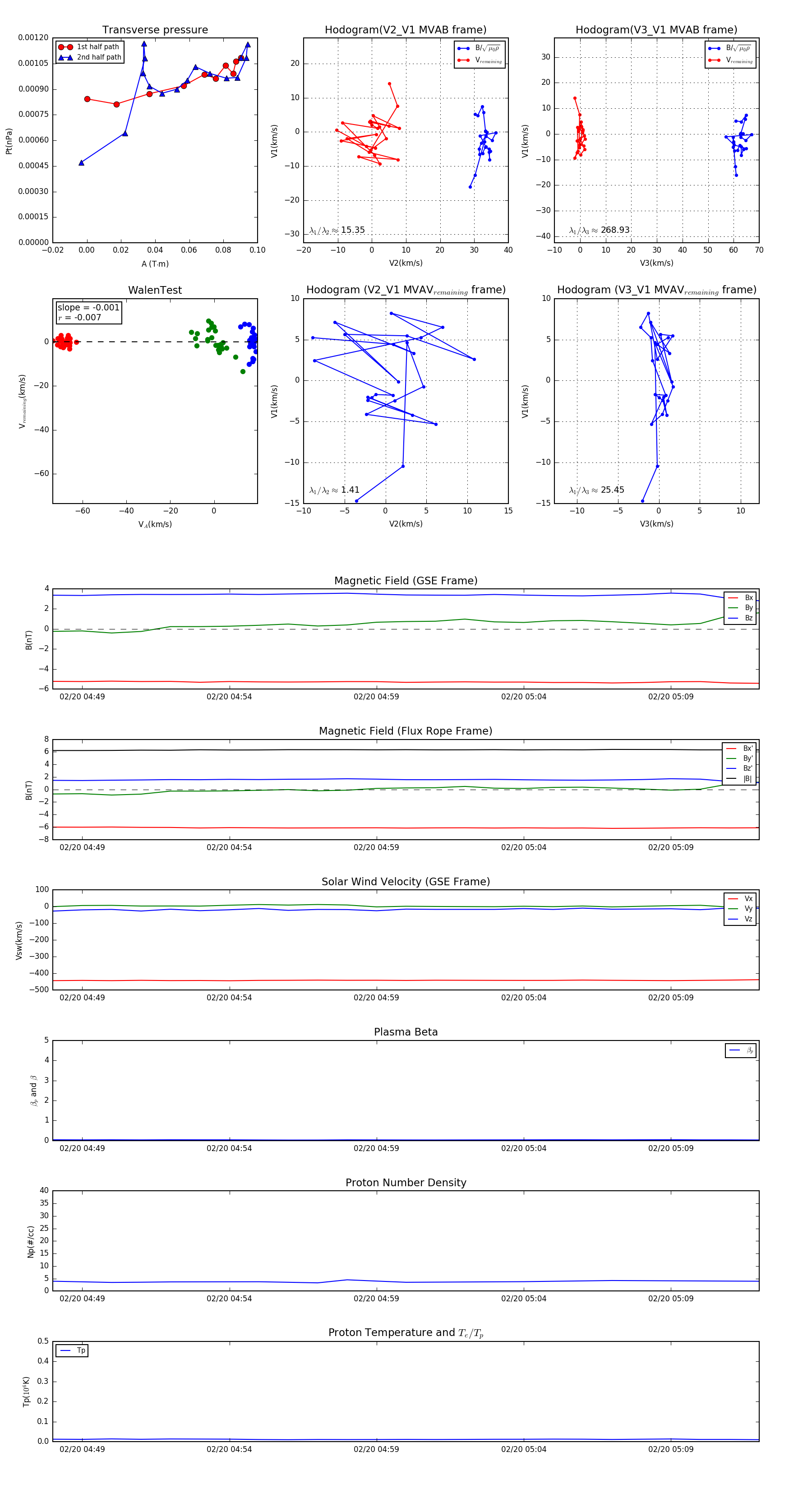Click the 'Proton Number Density' title
812x1489 pixels.
click(406, 1183)
